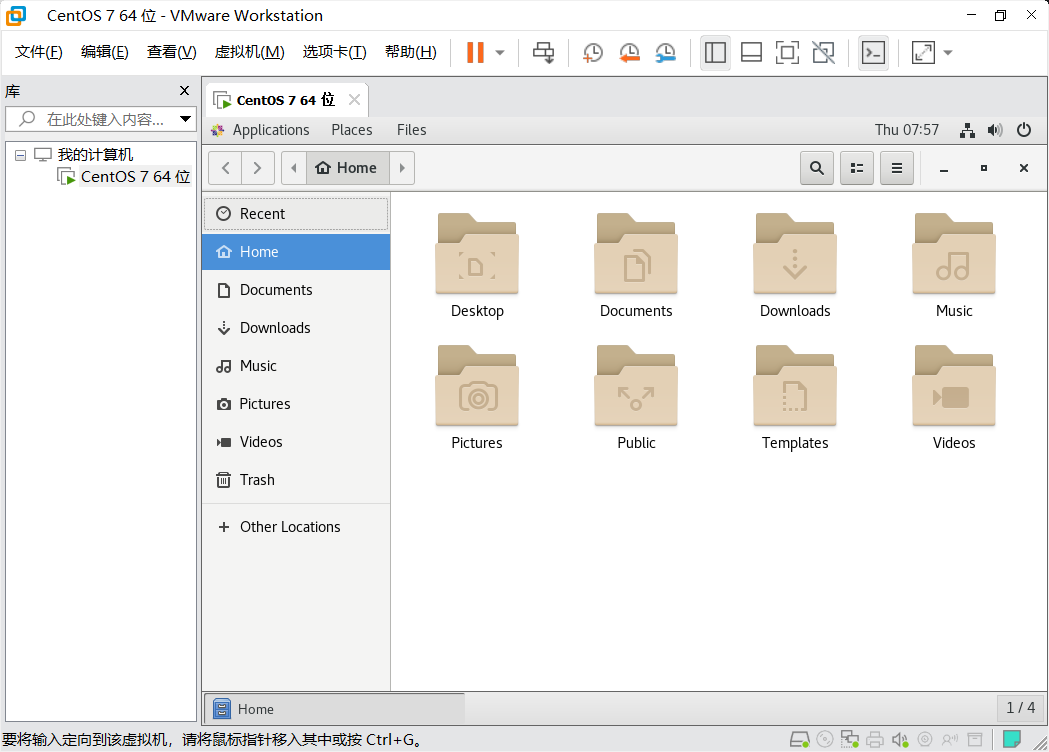Screen dimensions: 1049x752
Task: Go forward in the file manager
Action: click(x=258, y=168)
